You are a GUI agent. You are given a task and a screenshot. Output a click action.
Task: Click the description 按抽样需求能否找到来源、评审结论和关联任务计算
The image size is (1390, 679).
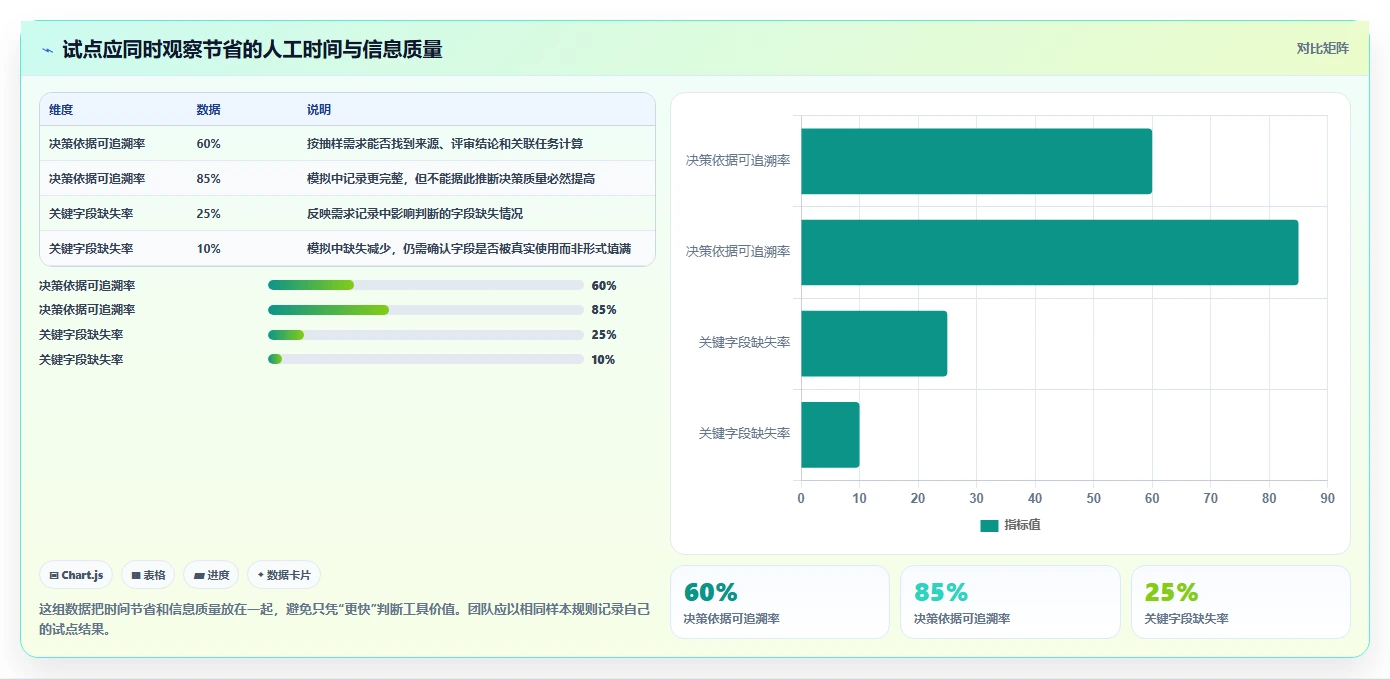coord(445,144)
